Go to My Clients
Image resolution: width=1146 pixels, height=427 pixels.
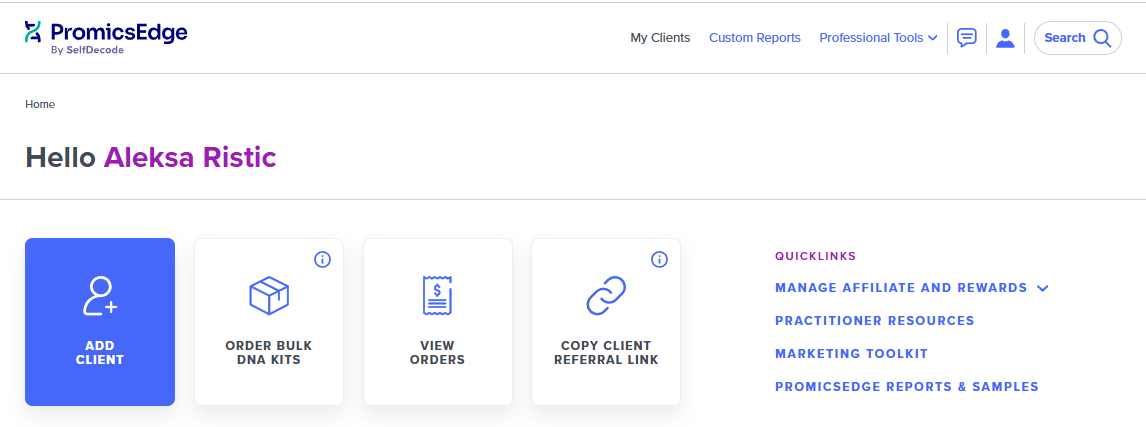660,38
